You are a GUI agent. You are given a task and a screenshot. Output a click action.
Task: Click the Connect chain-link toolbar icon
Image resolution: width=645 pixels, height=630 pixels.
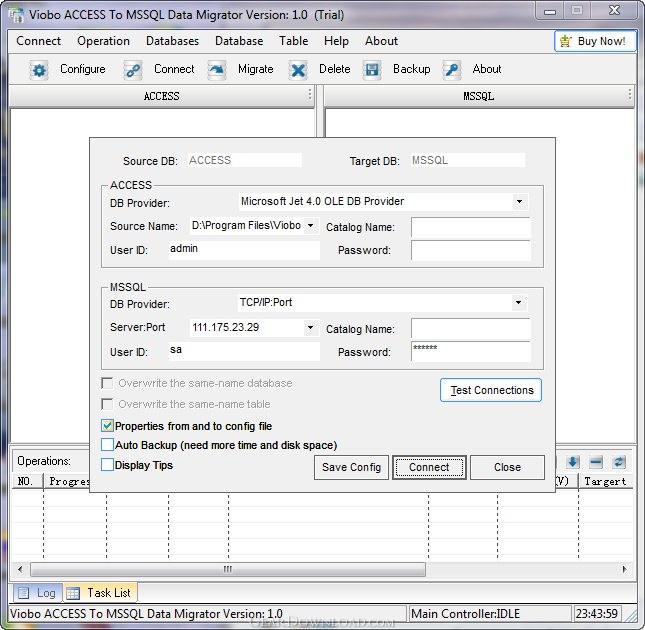[133, 70]
